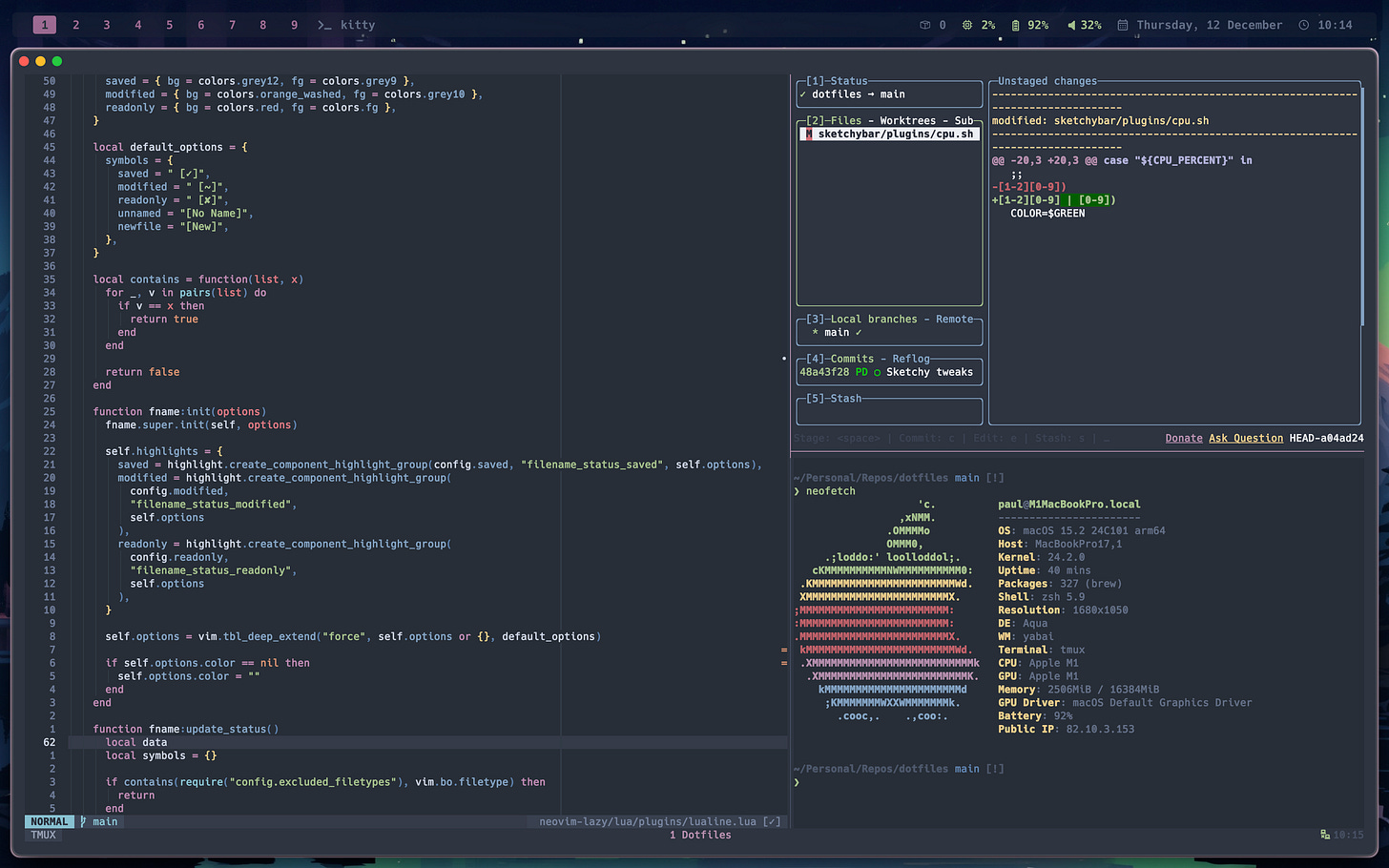
Task: Click the terminal prompt icon beside kitty
Action: [x=324, y=25]
